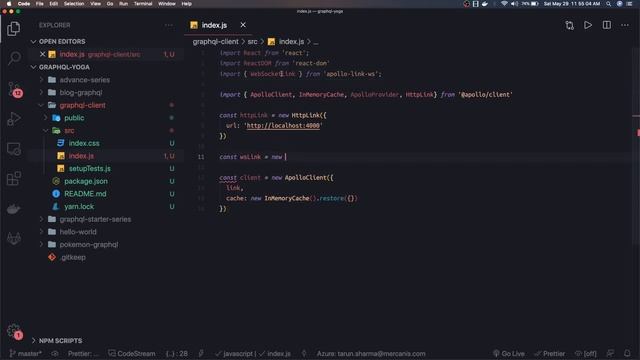This screenshot has height=360, width=640.
Task: Click the Open Changes editor icon
Action: click(x=569, y=25)
